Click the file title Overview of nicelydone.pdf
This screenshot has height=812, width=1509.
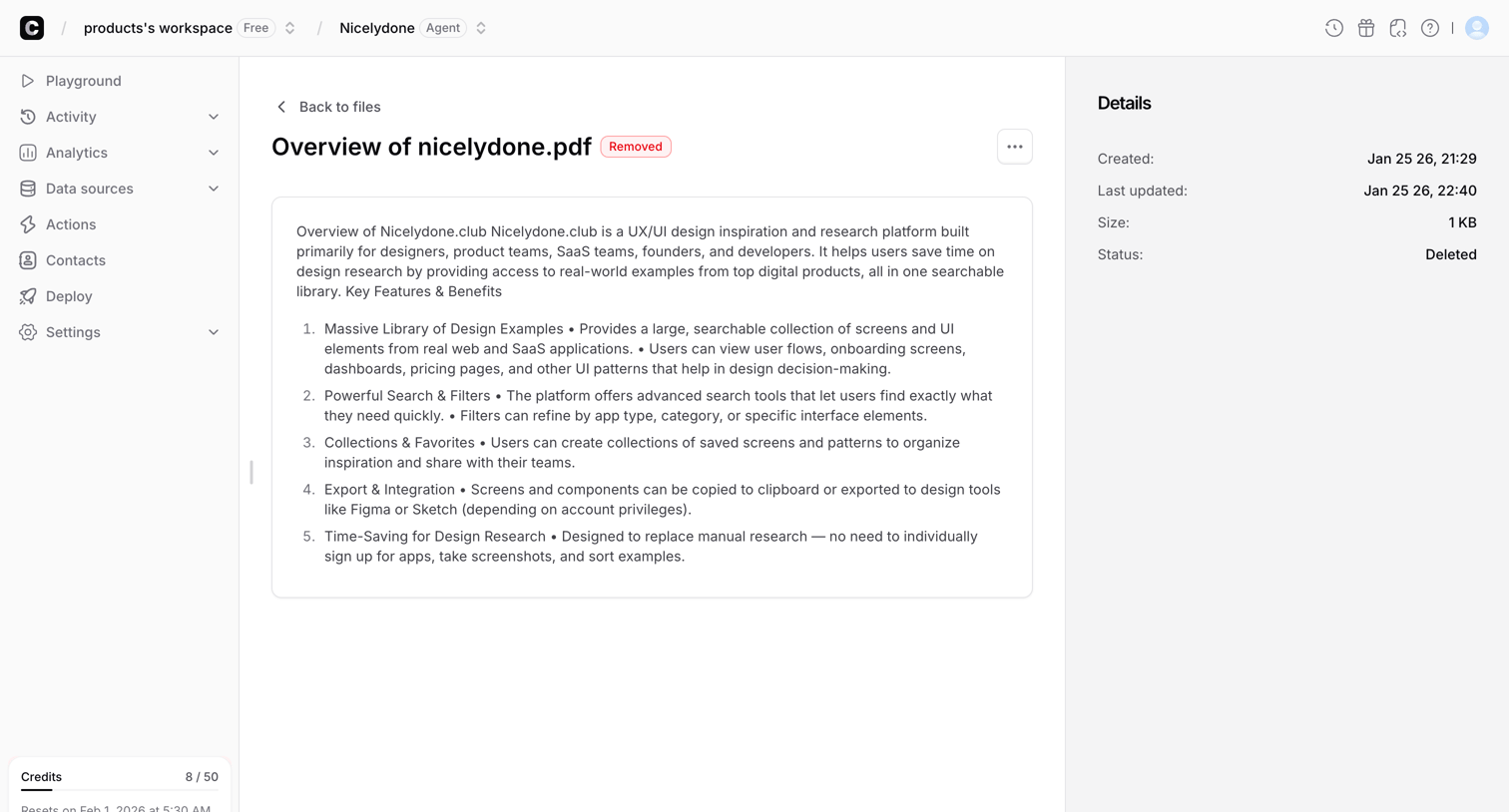[x=431, y=147]
